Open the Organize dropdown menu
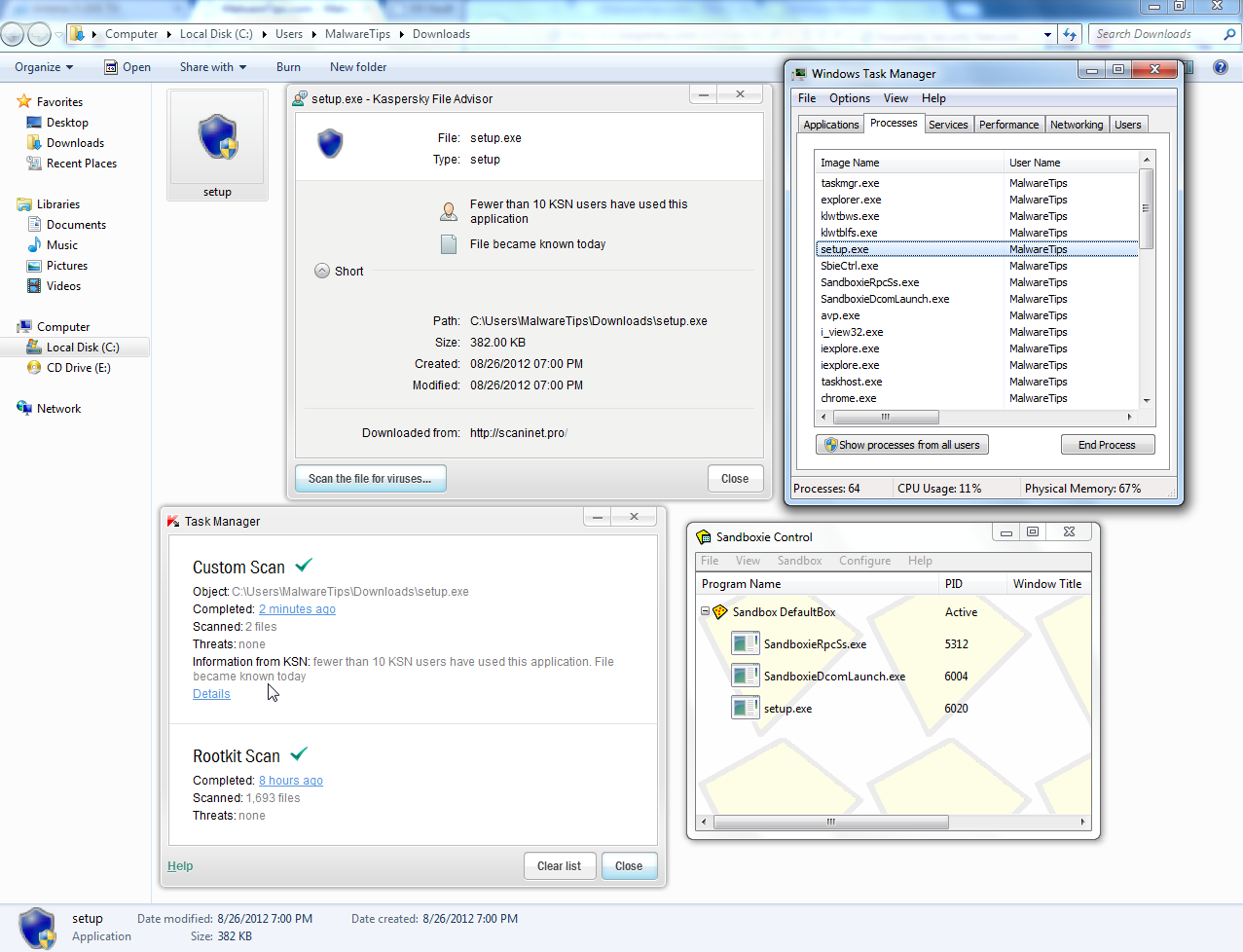This screenshot has width=1243, height=952. tap(44, 67)
